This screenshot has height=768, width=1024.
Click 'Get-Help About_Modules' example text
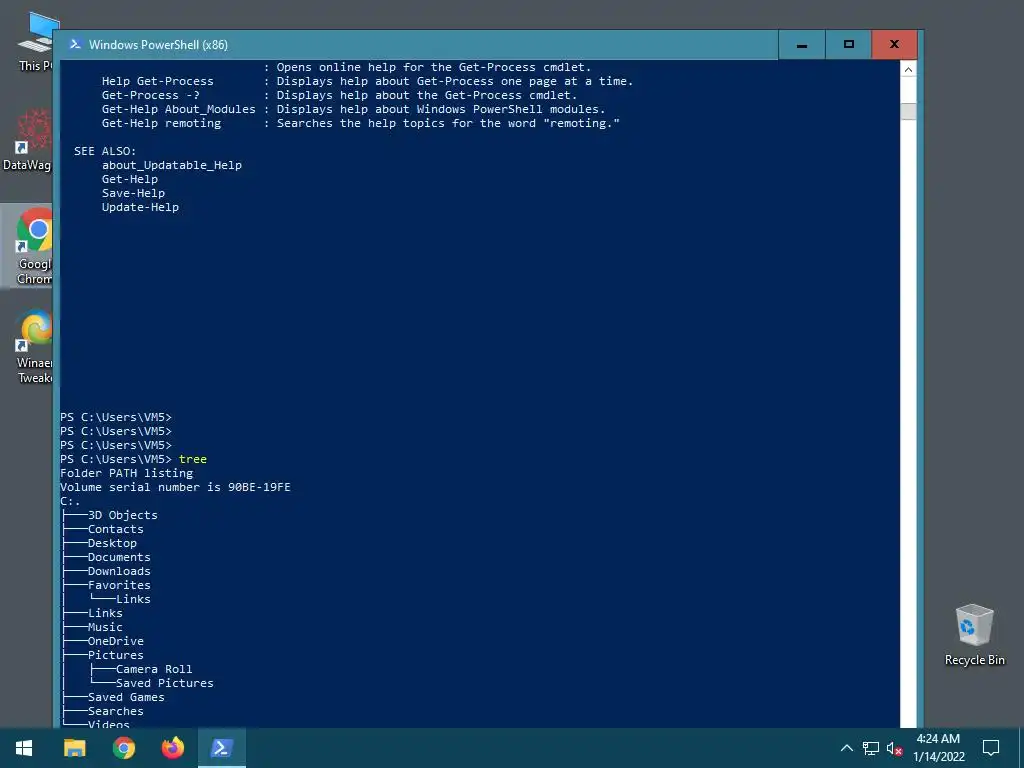pyautogui.click(x=178, y=109)
